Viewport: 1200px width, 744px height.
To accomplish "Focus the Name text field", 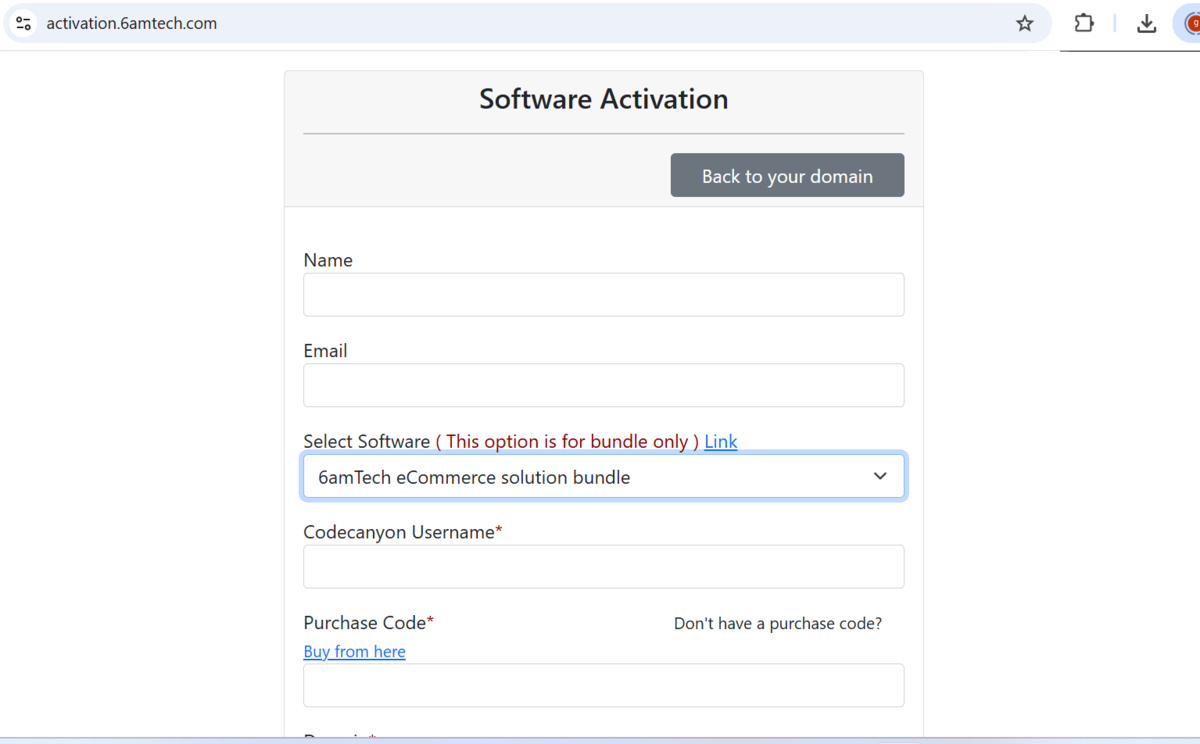I will [603, 295].
